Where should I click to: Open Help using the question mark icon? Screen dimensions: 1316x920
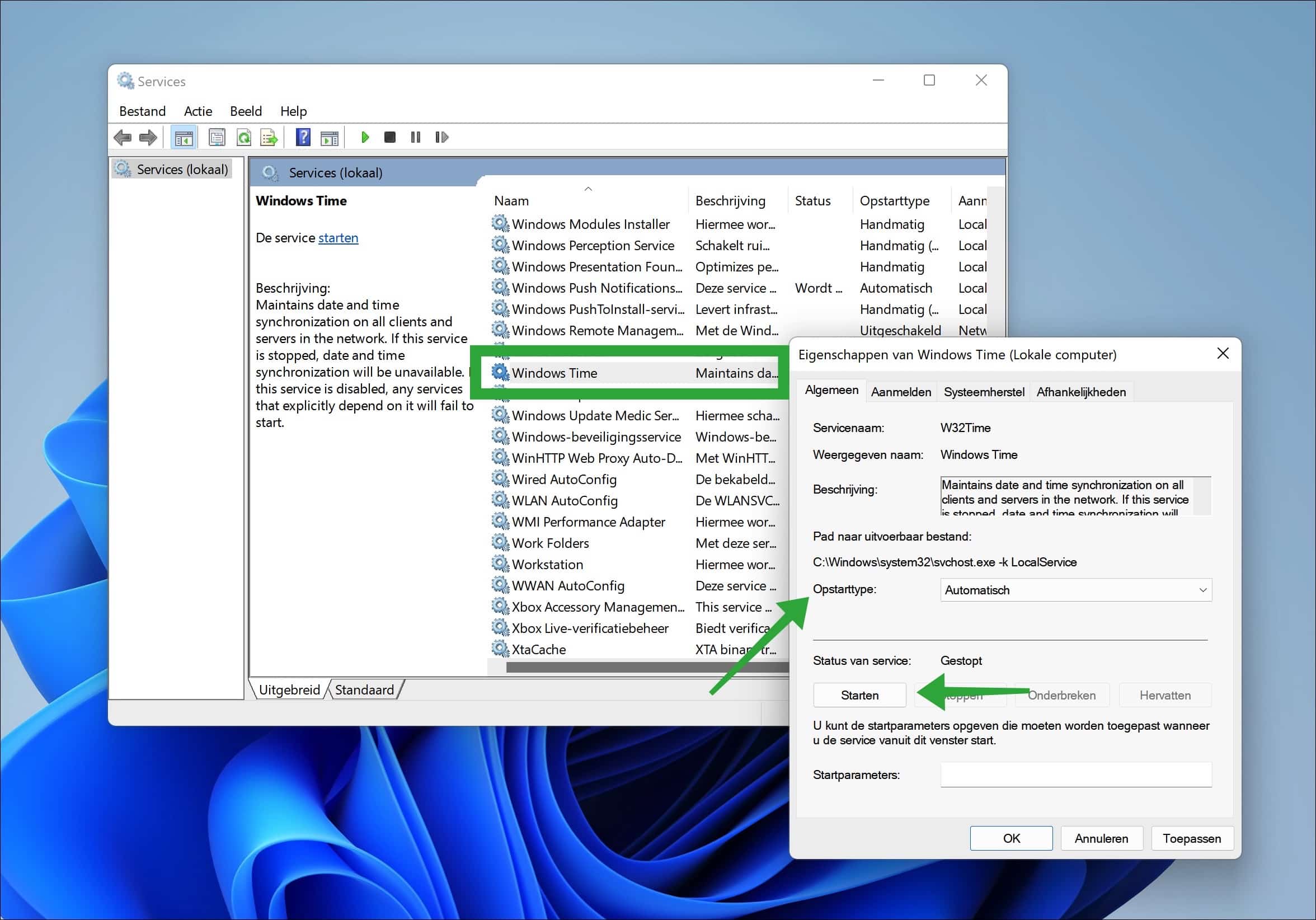tap(303, 137)
